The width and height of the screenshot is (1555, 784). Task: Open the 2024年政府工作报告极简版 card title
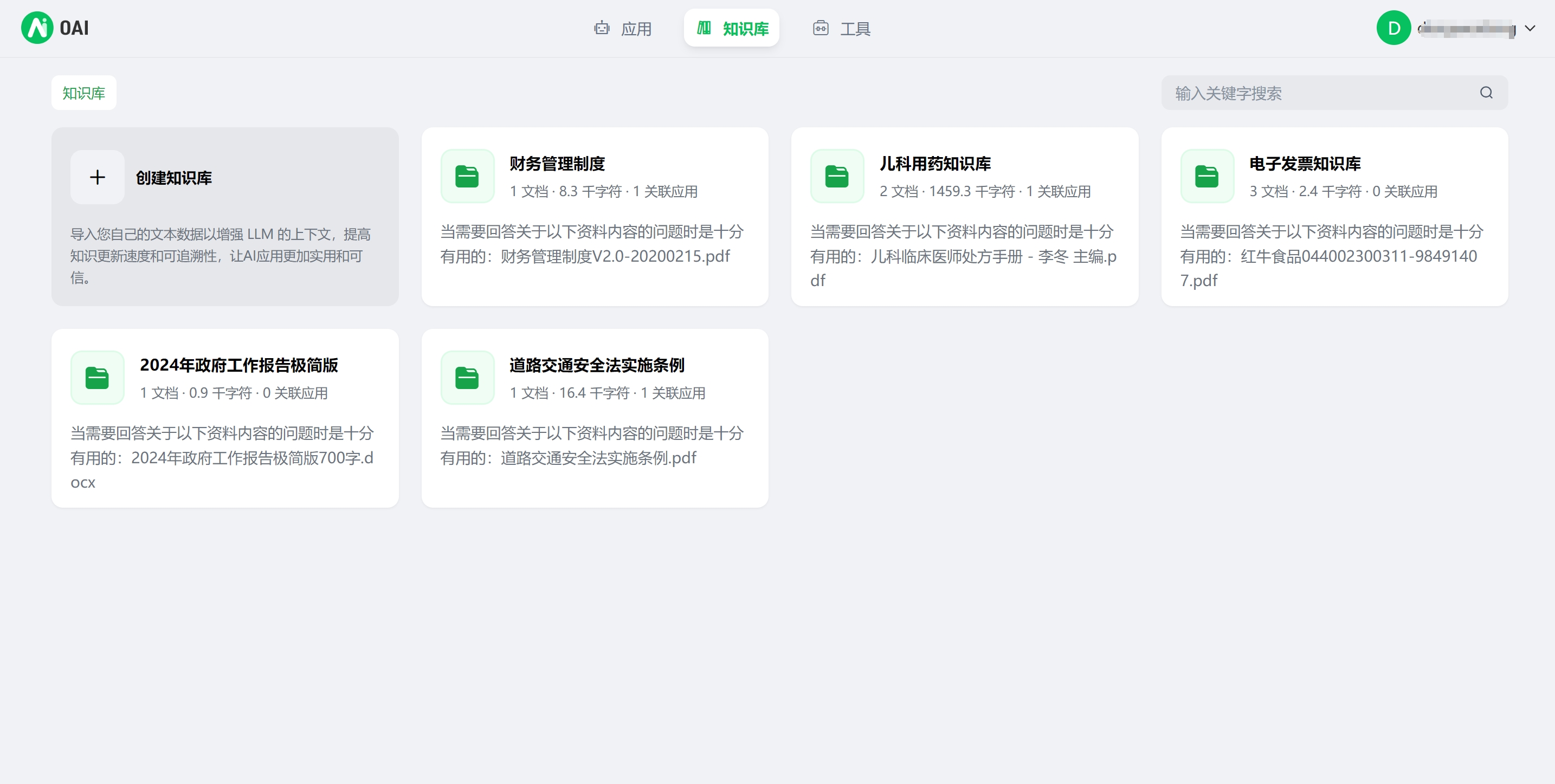coord(239,365)
